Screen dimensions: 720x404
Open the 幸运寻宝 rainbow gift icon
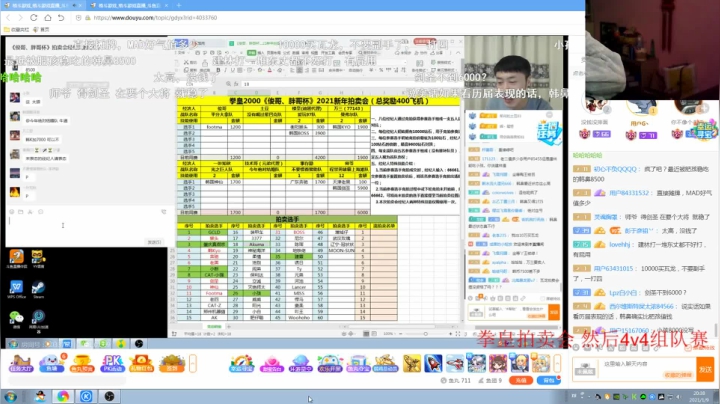242,363
